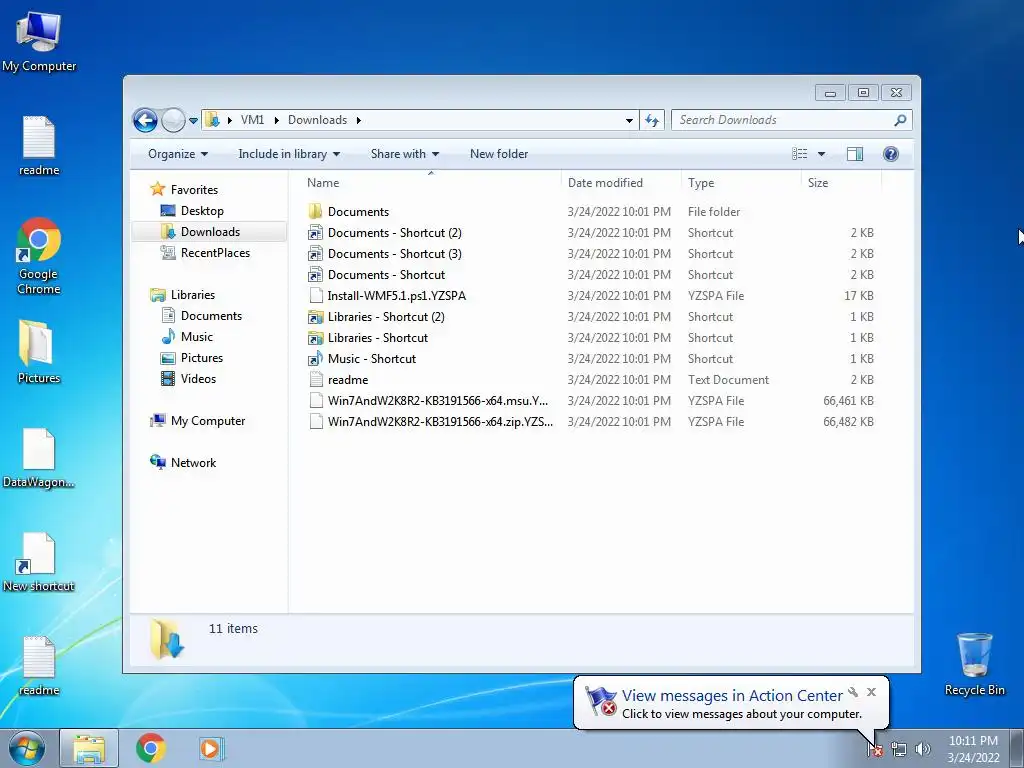Go back with the Explorer back arrow

pyautogui.click(x=145, y=120)
